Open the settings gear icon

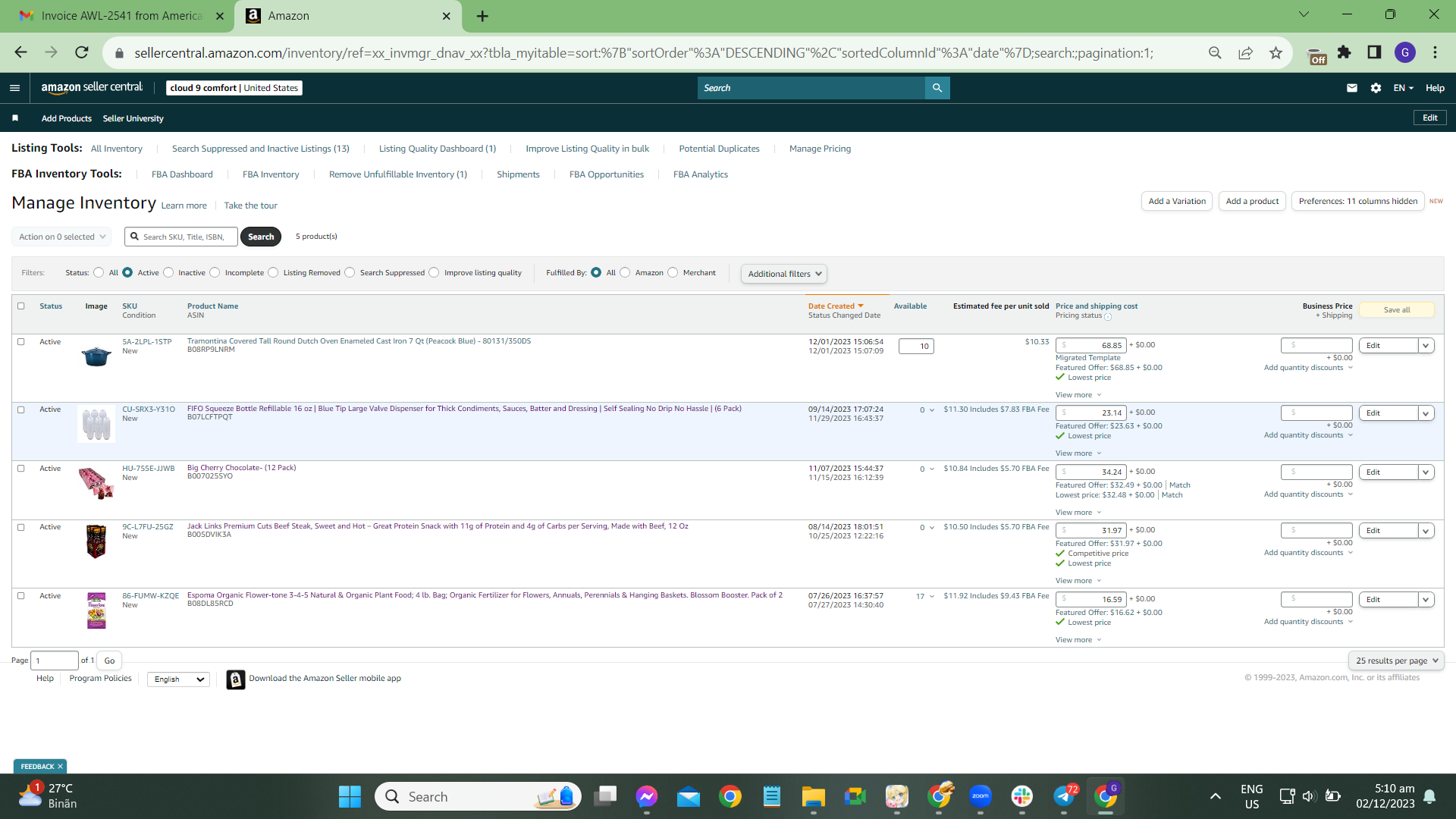point(1376,88)
